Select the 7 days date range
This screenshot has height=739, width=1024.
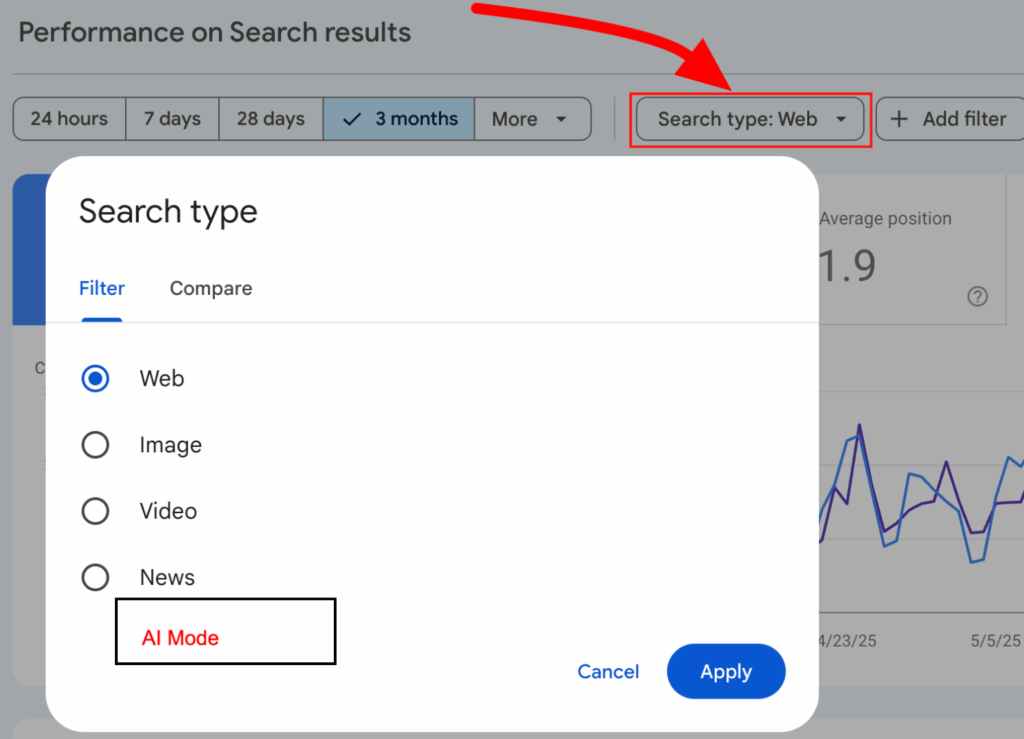click(x=172, y=118)
